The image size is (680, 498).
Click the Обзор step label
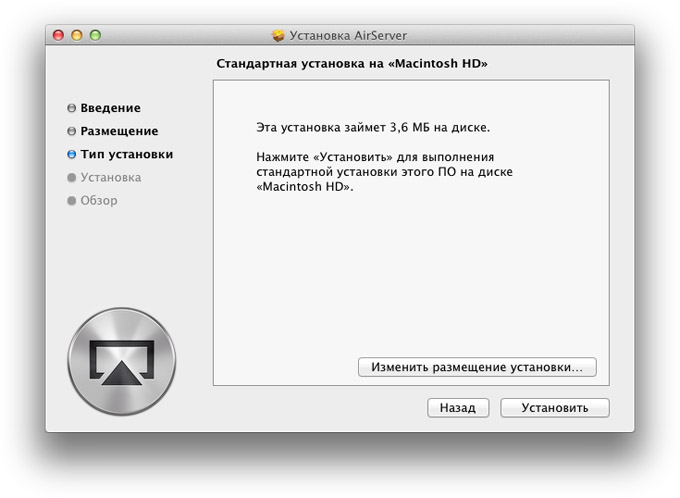(99, 200)
